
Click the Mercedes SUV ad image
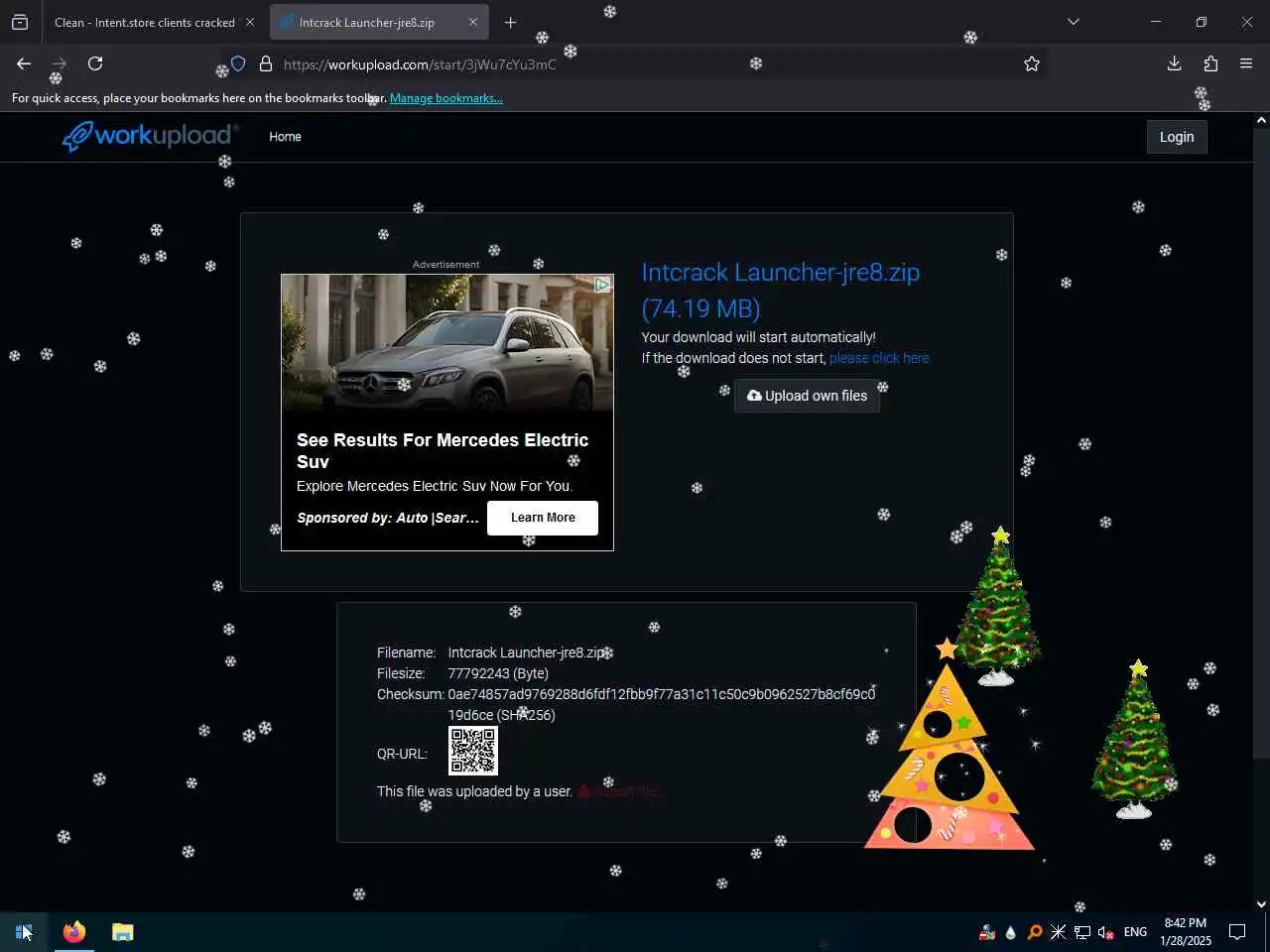pyautogui.click(x=447, y=343)
